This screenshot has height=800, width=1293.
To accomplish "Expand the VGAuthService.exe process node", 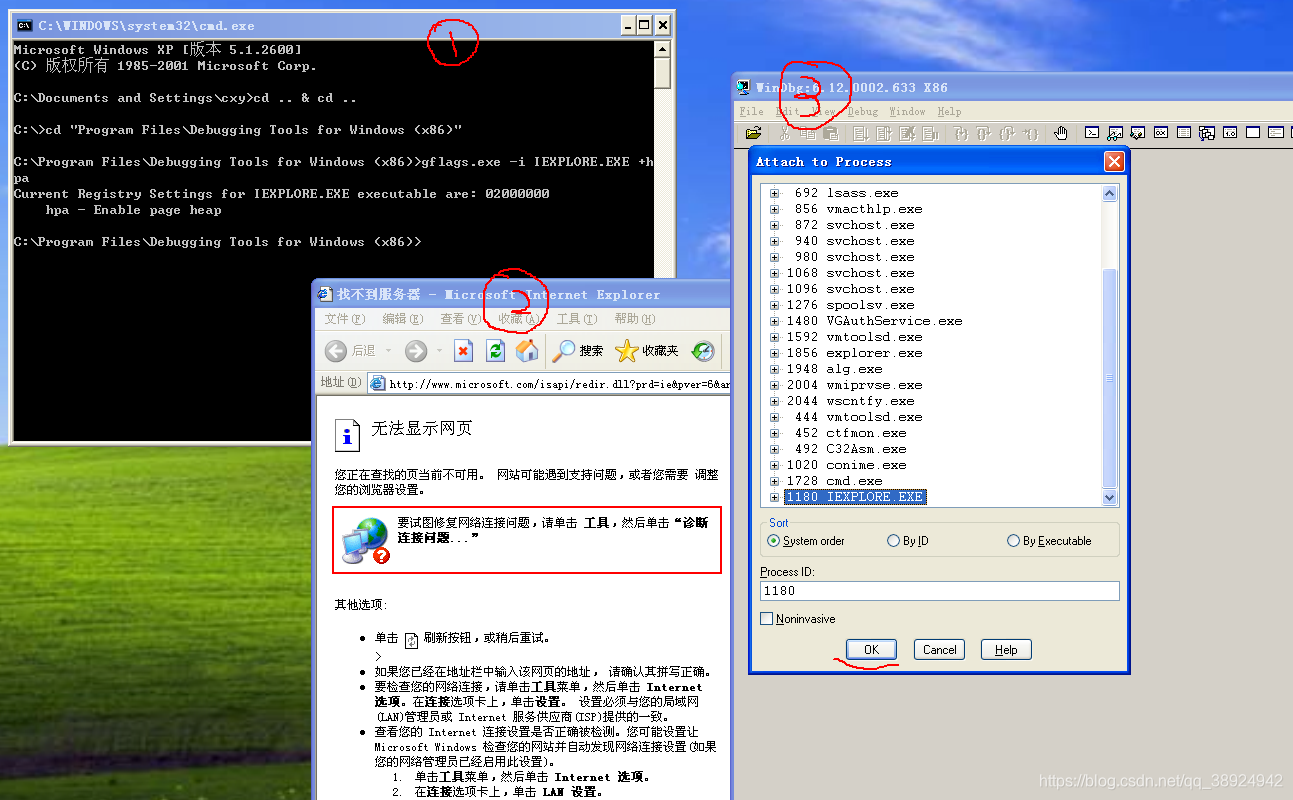I will [774, 321].
